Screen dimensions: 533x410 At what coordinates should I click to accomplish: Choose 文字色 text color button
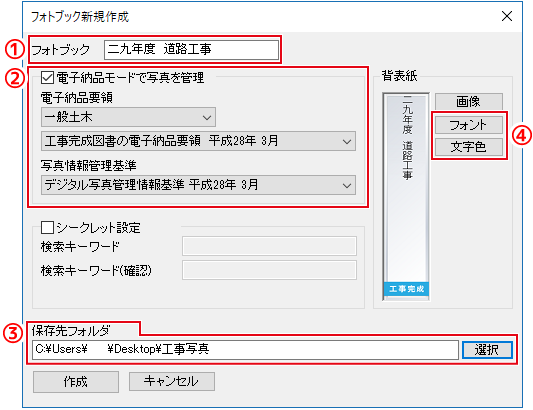tap(468, 147)
